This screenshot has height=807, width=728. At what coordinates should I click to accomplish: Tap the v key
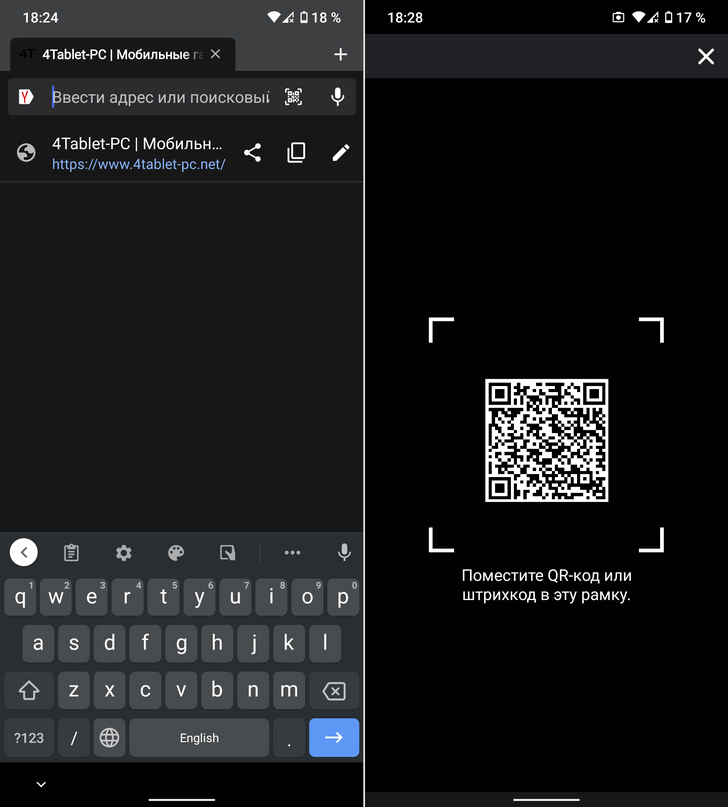(x=182, y=690)
